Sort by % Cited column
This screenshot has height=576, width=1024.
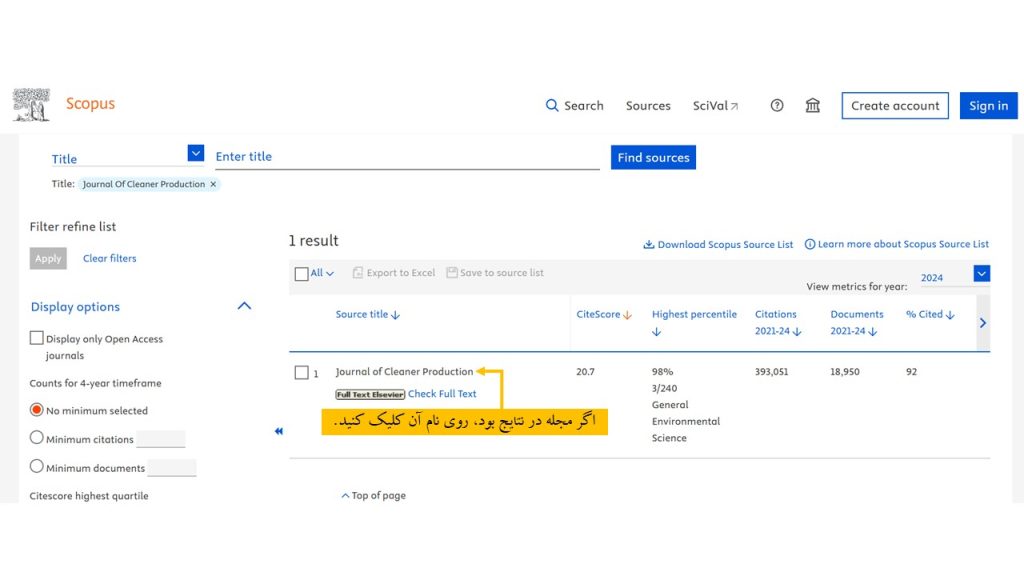tap(930, 314)
